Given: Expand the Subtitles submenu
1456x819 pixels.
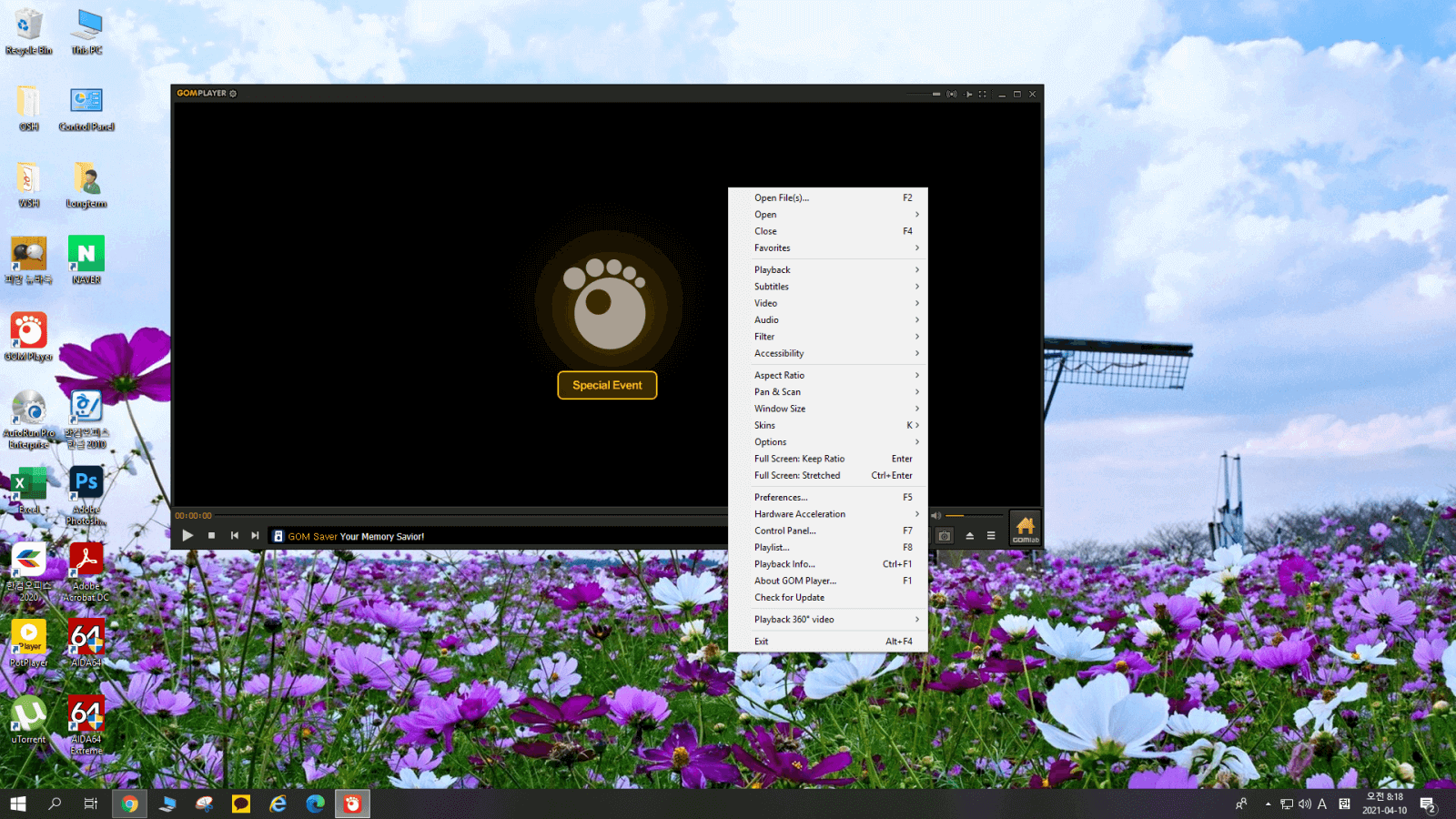Looking at the screenshot, I should (828, 287).
